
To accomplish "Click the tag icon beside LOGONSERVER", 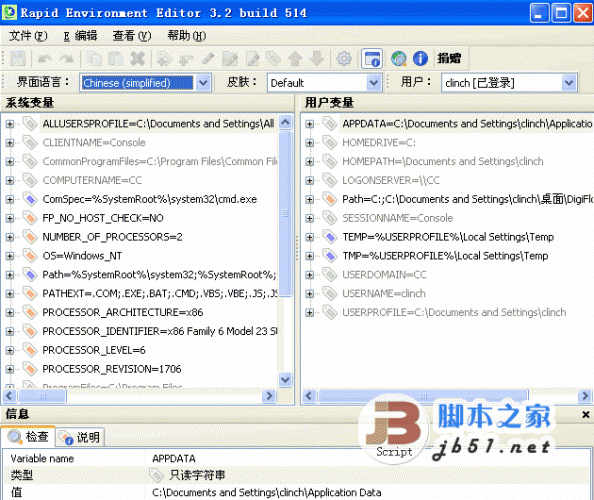I will [x=330, y=180].
